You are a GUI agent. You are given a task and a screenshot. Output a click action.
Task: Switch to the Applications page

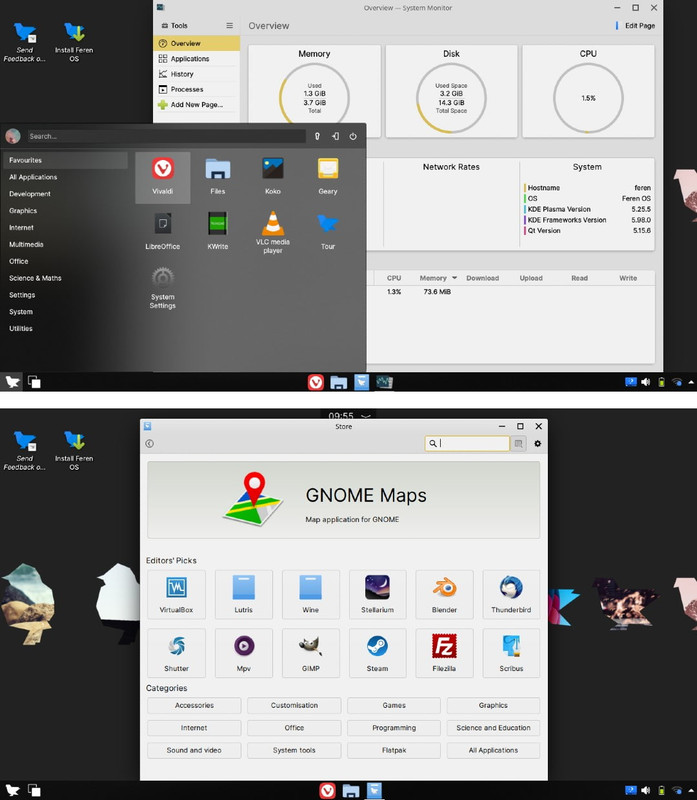tap(196, 59)
